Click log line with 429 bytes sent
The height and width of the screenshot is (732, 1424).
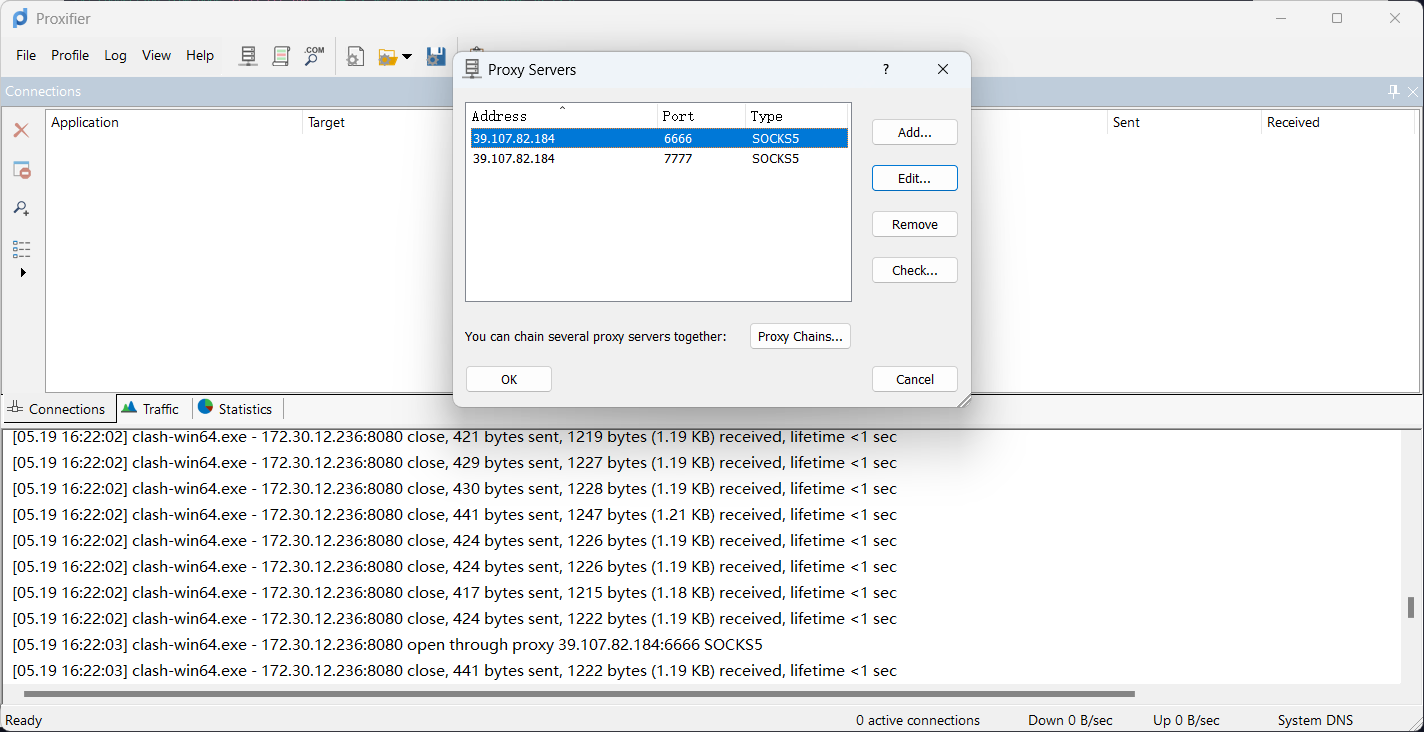tap(455, 463)
